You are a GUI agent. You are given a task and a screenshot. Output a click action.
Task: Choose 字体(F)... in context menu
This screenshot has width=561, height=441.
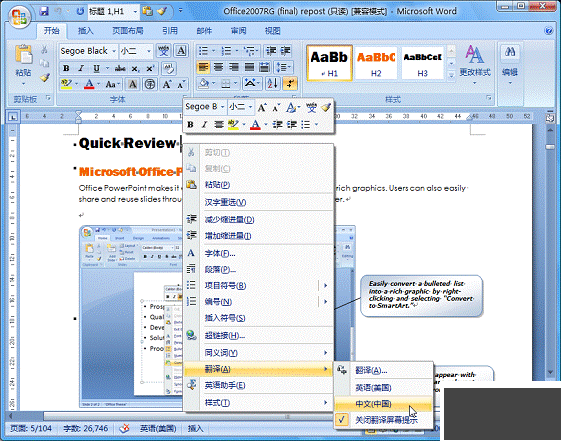point(258,254)
